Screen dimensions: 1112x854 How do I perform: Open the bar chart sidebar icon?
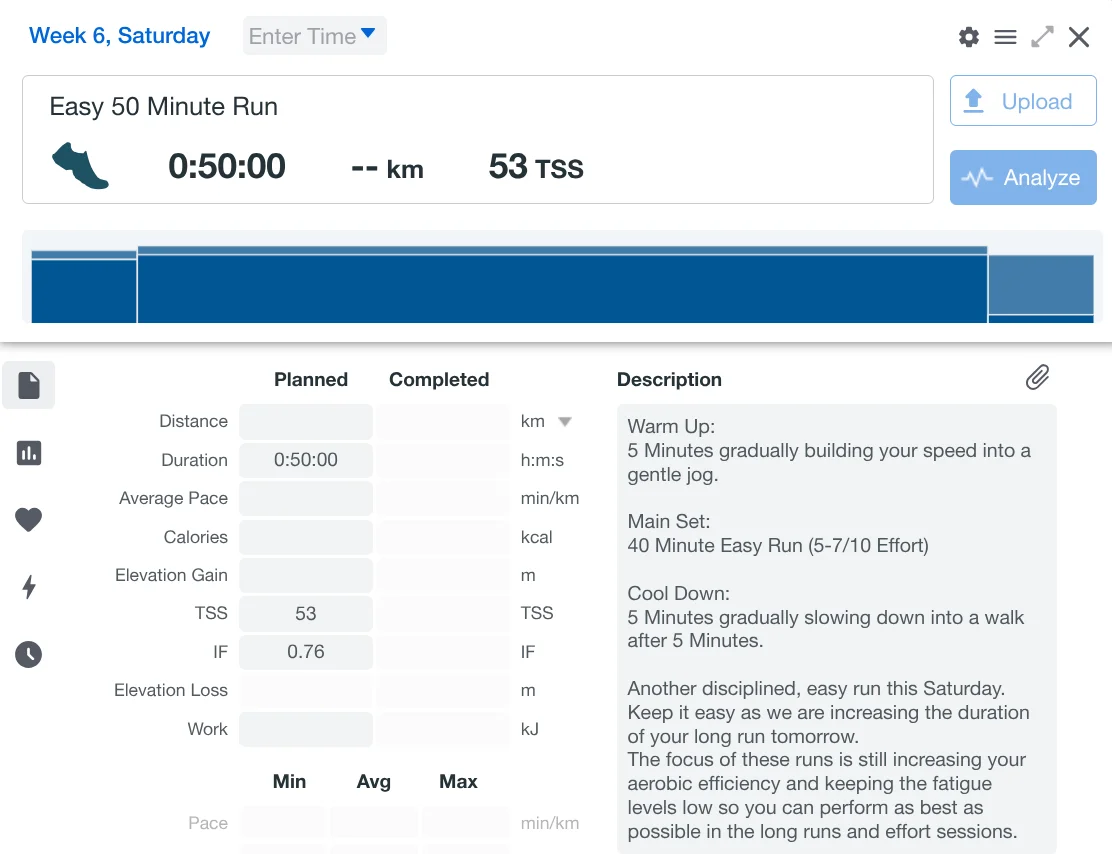(x=29, y=453)
